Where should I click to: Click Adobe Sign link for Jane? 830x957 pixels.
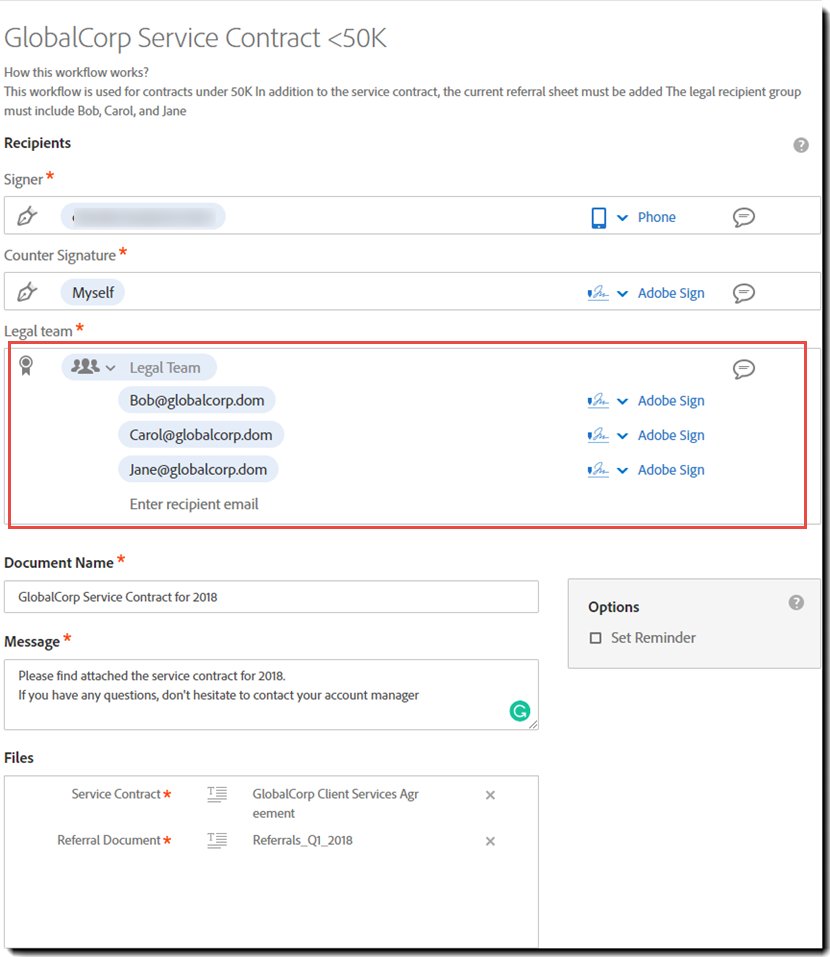pyautogui.click(x=671, y=470)
